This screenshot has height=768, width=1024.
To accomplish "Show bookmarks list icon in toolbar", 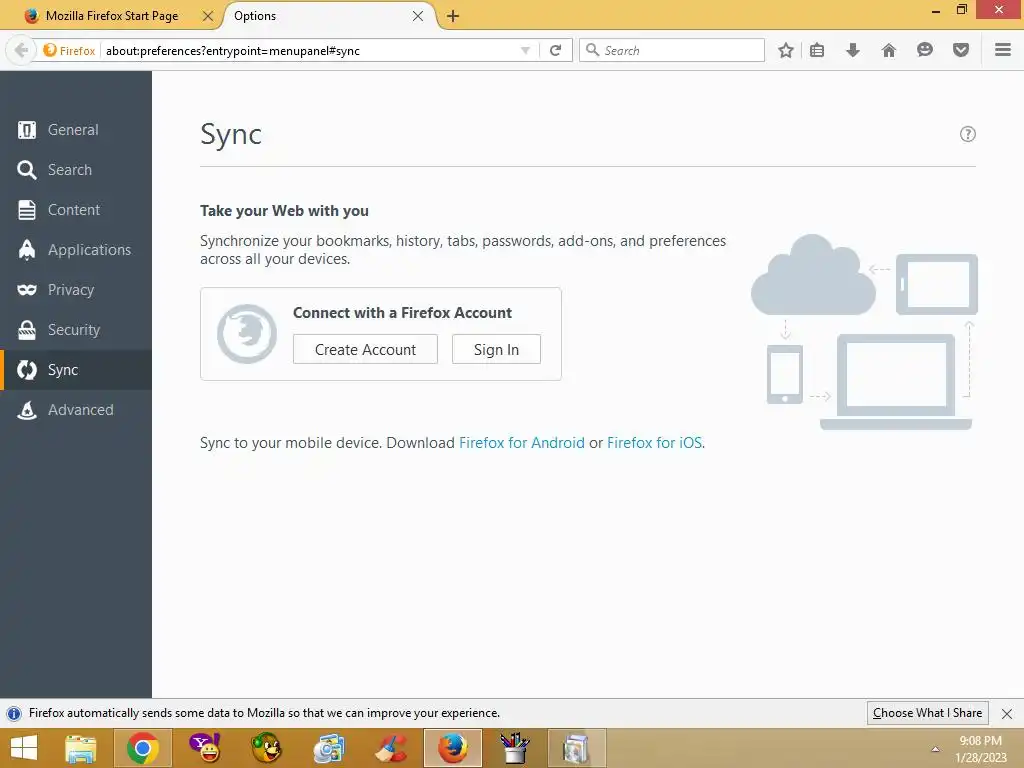I will pyautogui.click(x=817, y=50).
